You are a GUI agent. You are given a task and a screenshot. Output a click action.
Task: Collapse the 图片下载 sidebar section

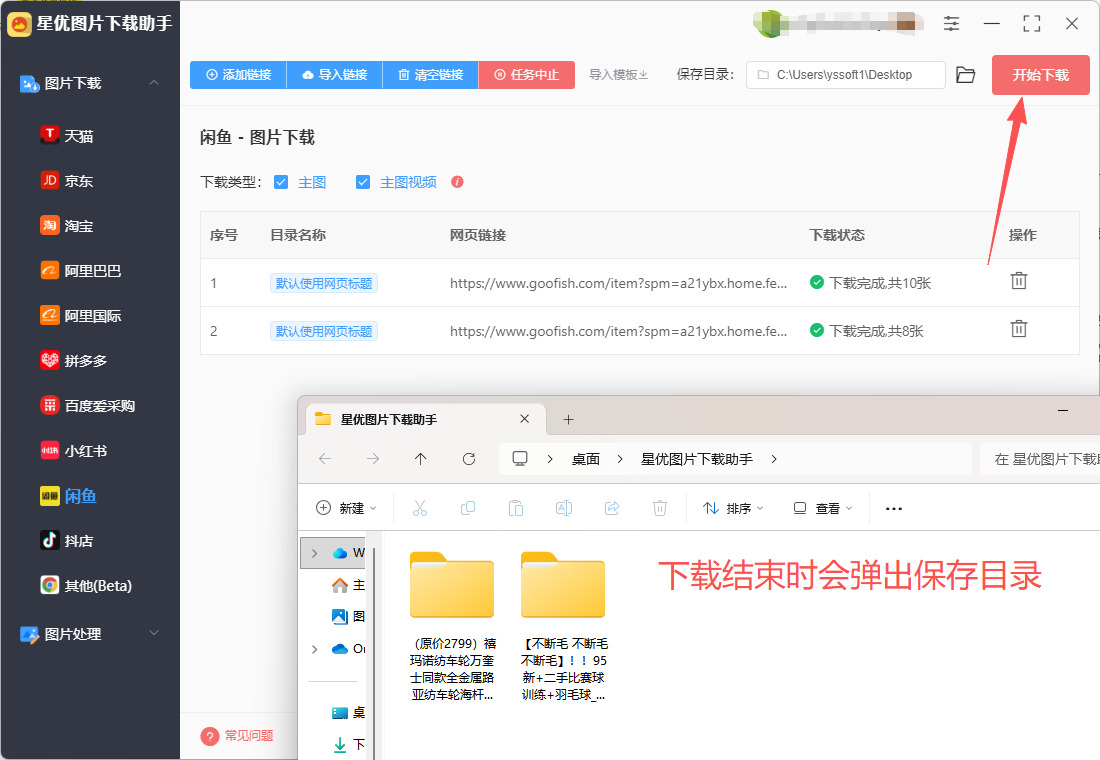point(154,83)
